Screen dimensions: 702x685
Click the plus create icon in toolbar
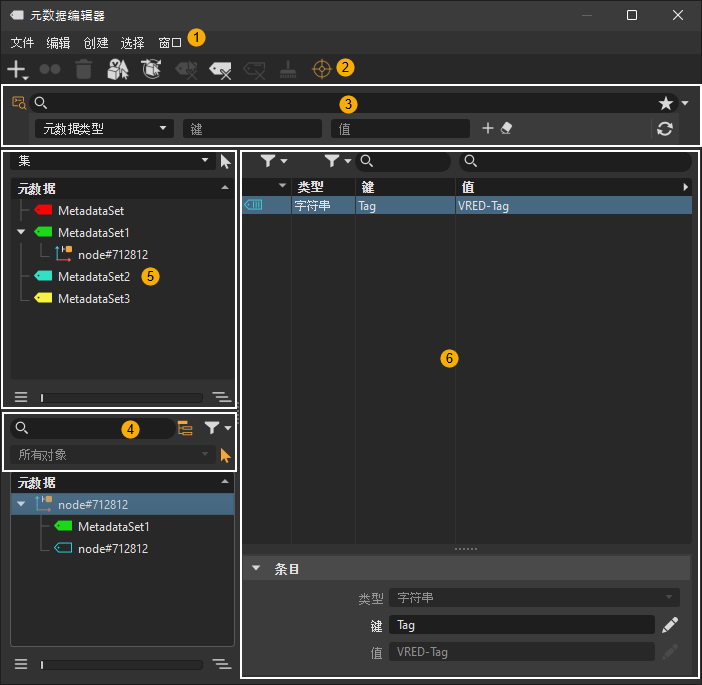tap(17, 70)
